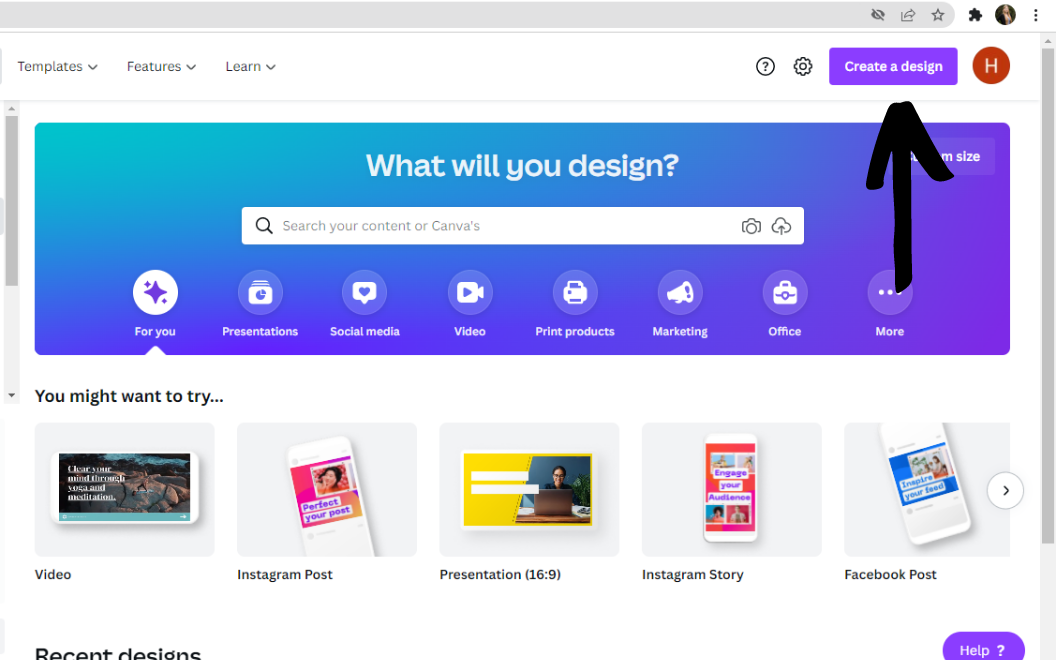Screen dimensions: 1056x660
Task: Expand the Features dropdown menu
Action: (x=161, y=67)
